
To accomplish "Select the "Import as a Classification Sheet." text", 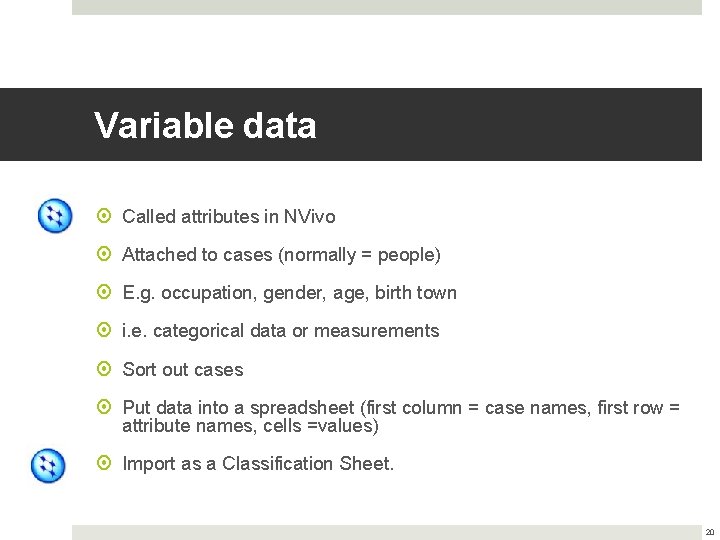I will tap(258, 464).
